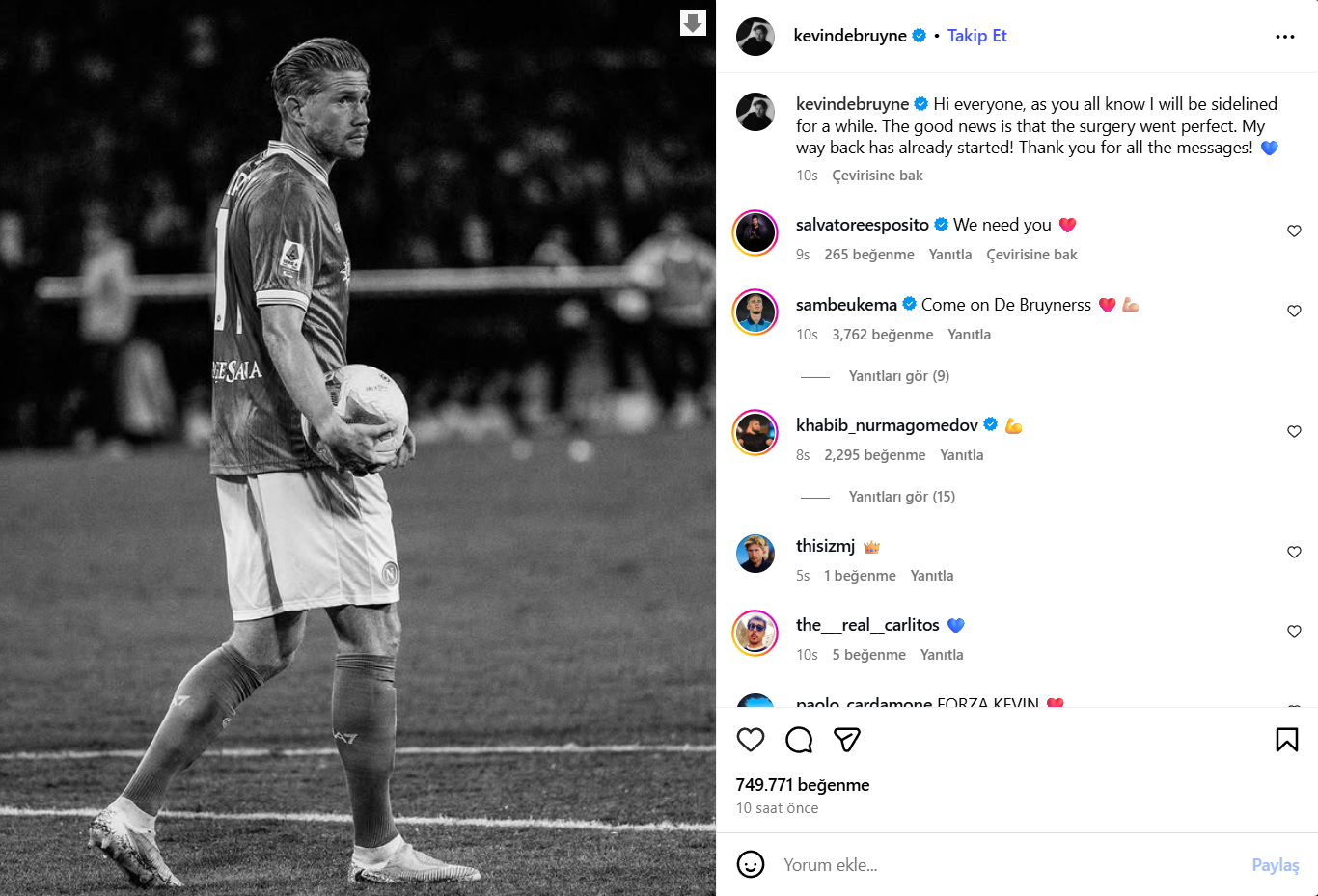Follow kevindebruyne with Takip Et

click(x=976, y=36)
